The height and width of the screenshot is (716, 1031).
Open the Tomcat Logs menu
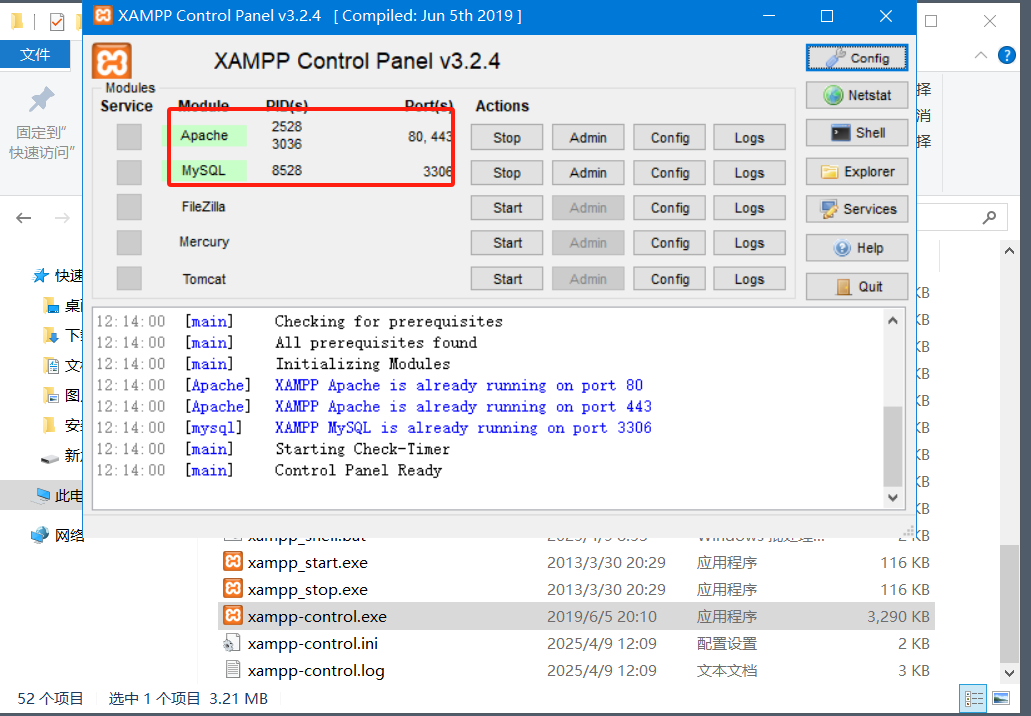[750, 279]
